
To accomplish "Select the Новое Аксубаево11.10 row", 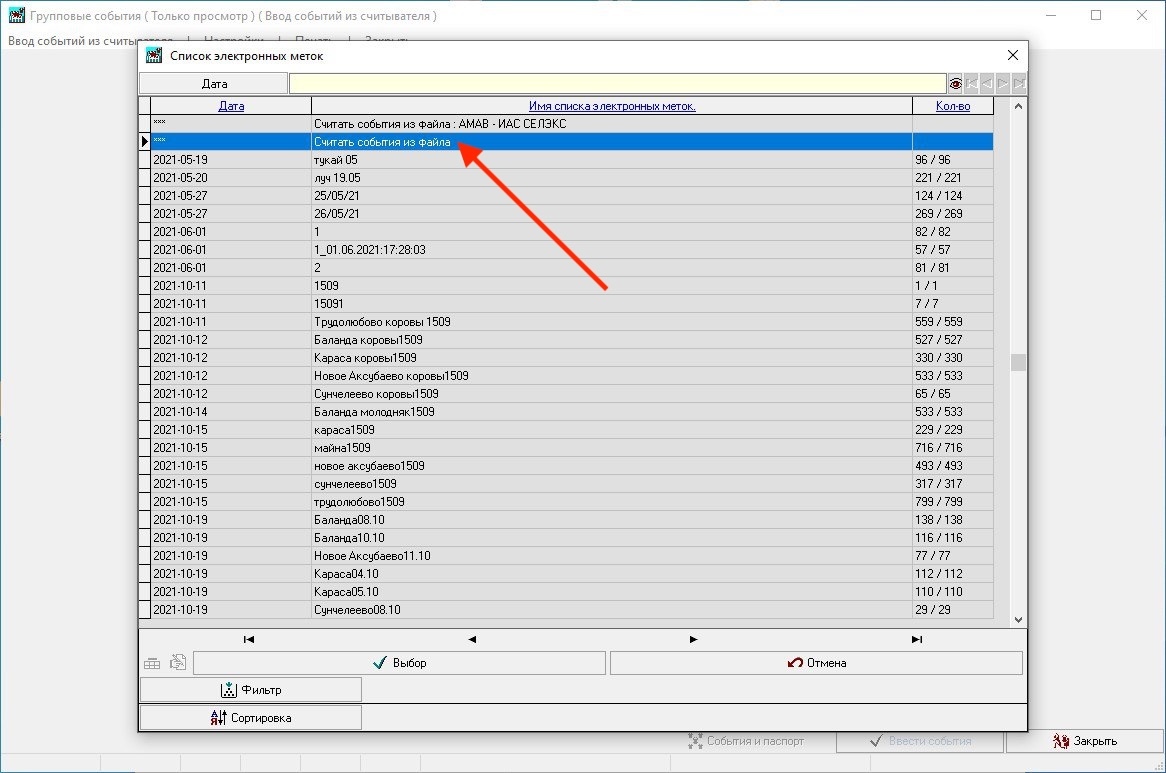I will (572, 556).
